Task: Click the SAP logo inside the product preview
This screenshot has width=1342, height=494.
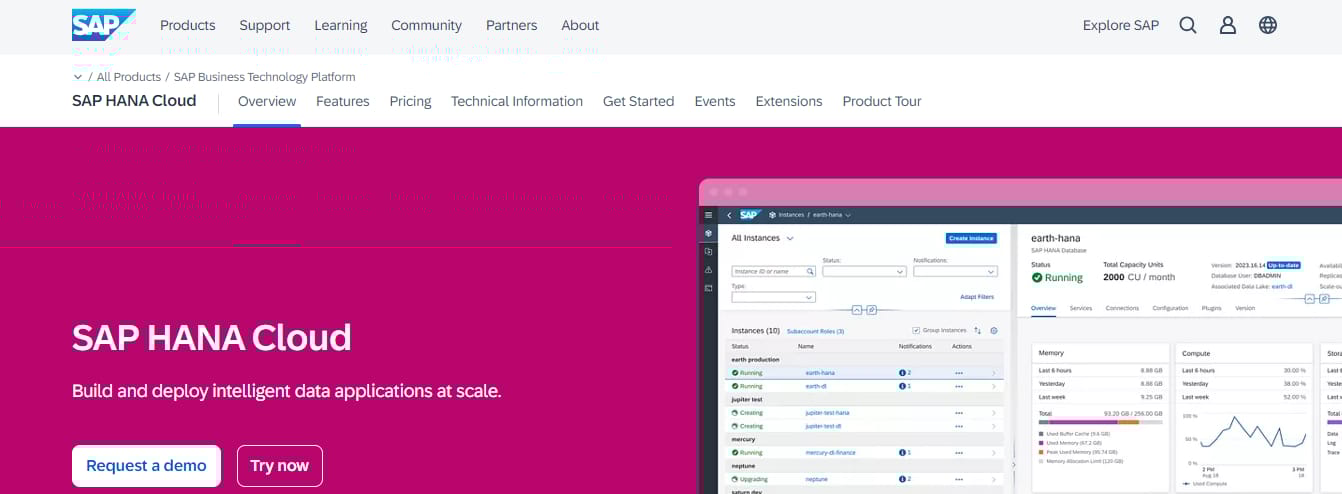Action: 751,214
